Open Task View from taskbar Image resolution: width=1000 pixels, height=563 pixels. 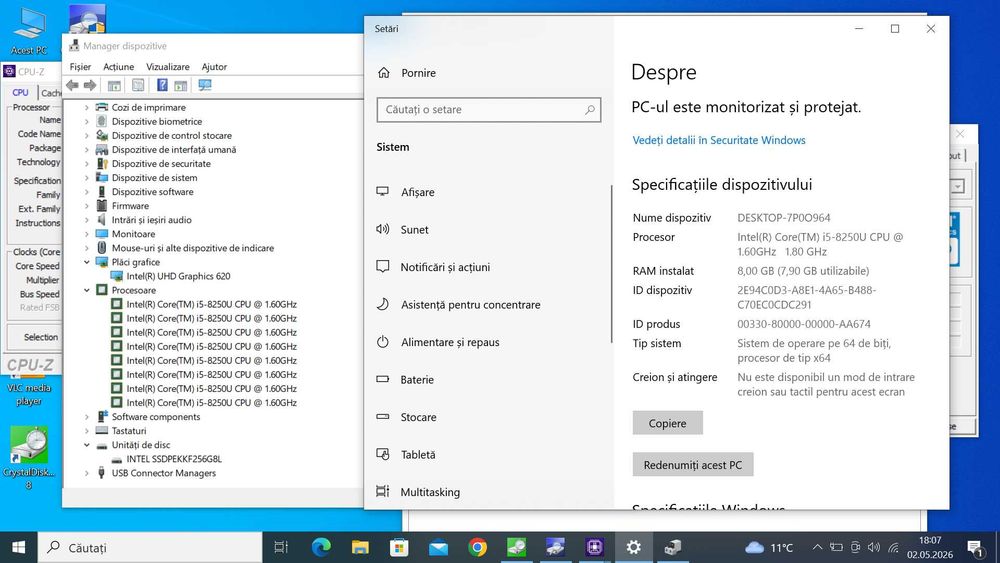(x=281, y=547)
